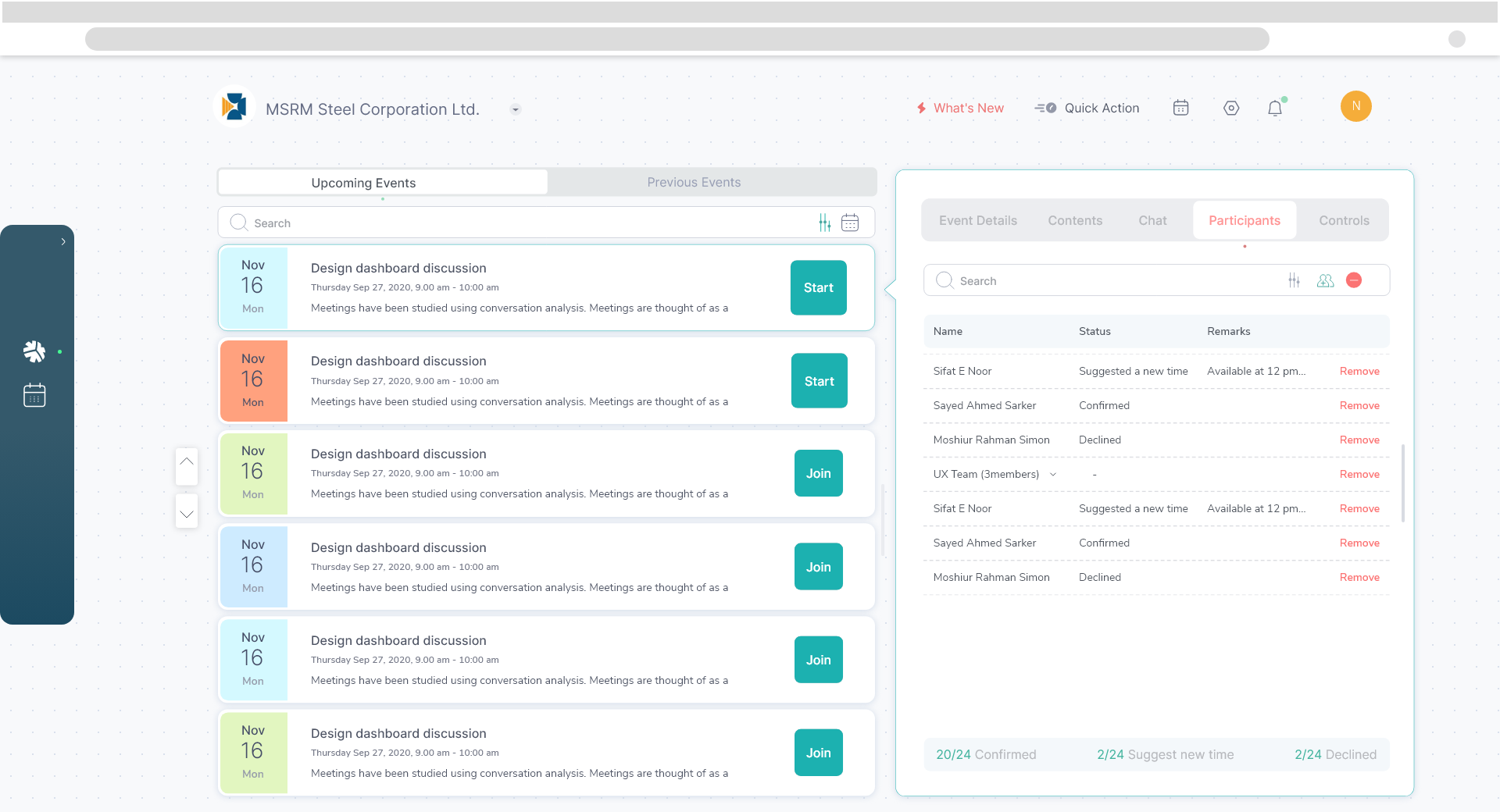This screenshot has height=812, width=1500.
Task: Click the Name column header
Action: pyautogui.click(x=948, y=331)
